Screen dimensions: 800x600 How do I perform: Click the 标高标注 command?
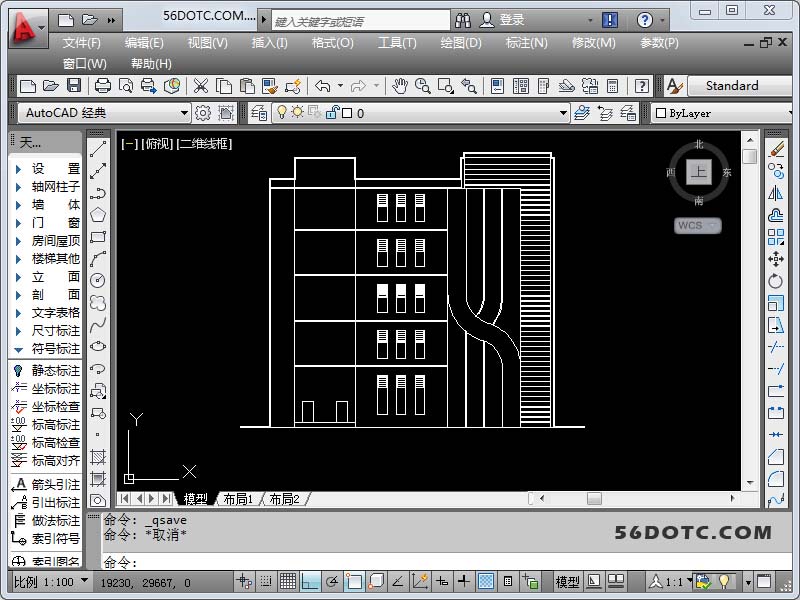tap(46, 425)
